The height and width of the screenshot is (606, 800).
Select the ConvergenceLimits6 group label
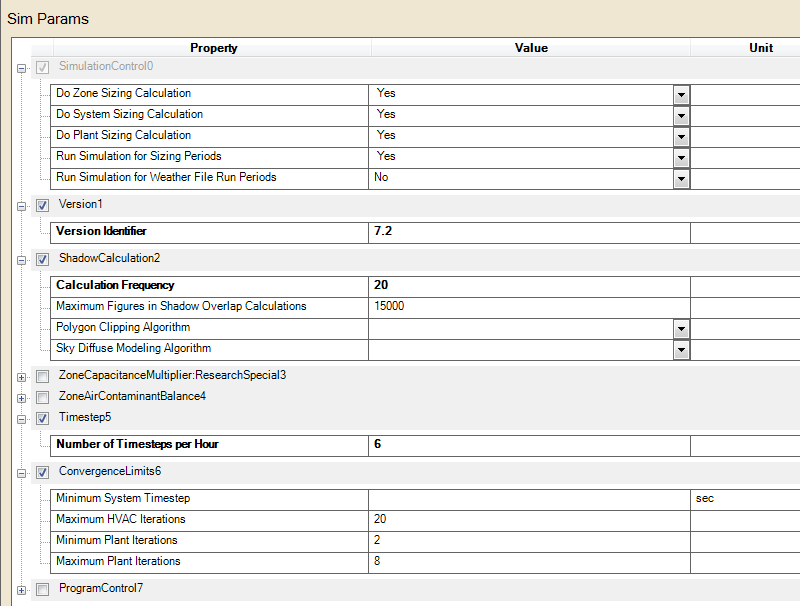(x=110, y=471)
